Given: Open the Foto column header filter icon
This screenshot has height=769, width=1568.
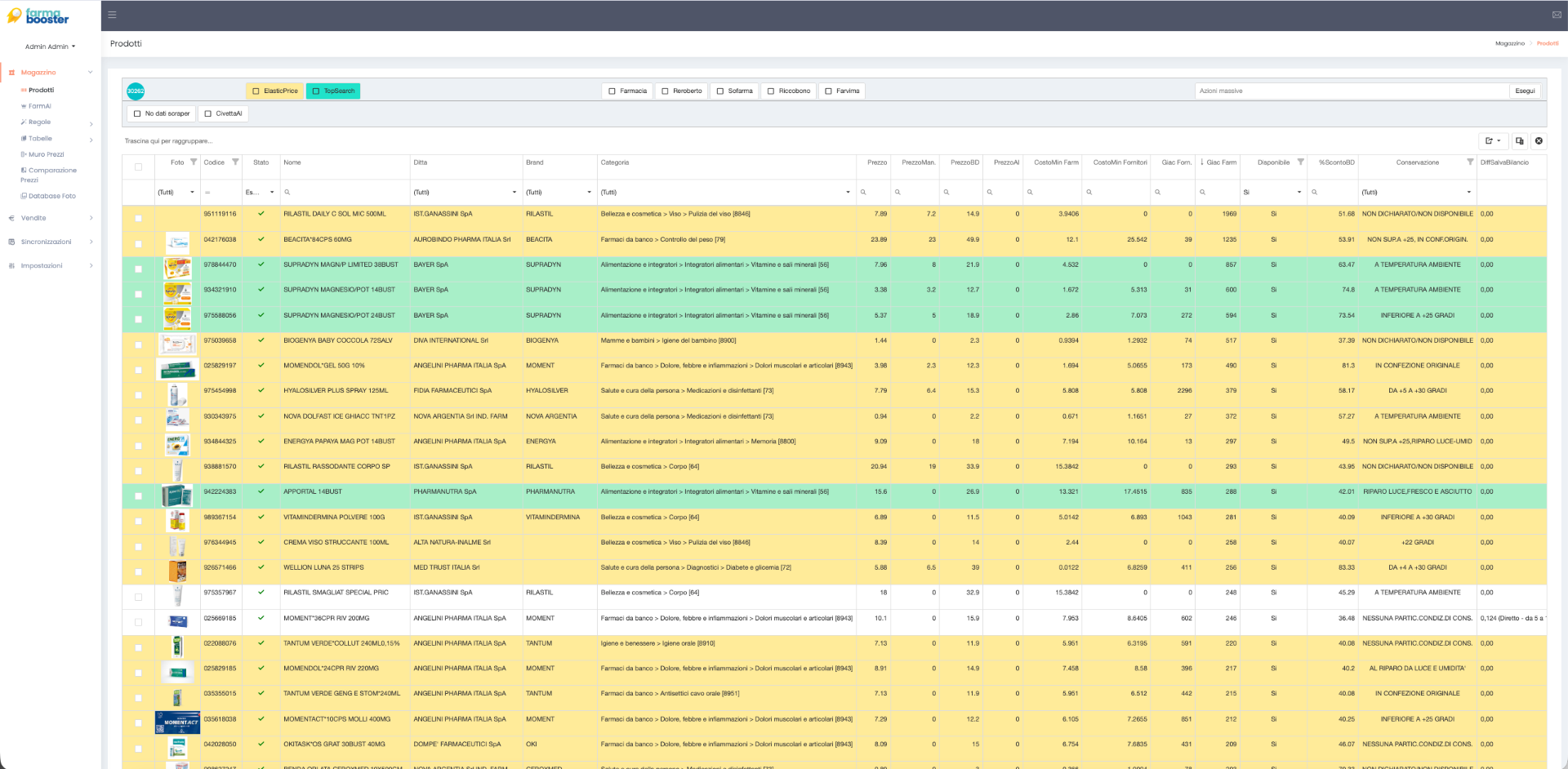Looking at the screenshot, I should [194, 162].
